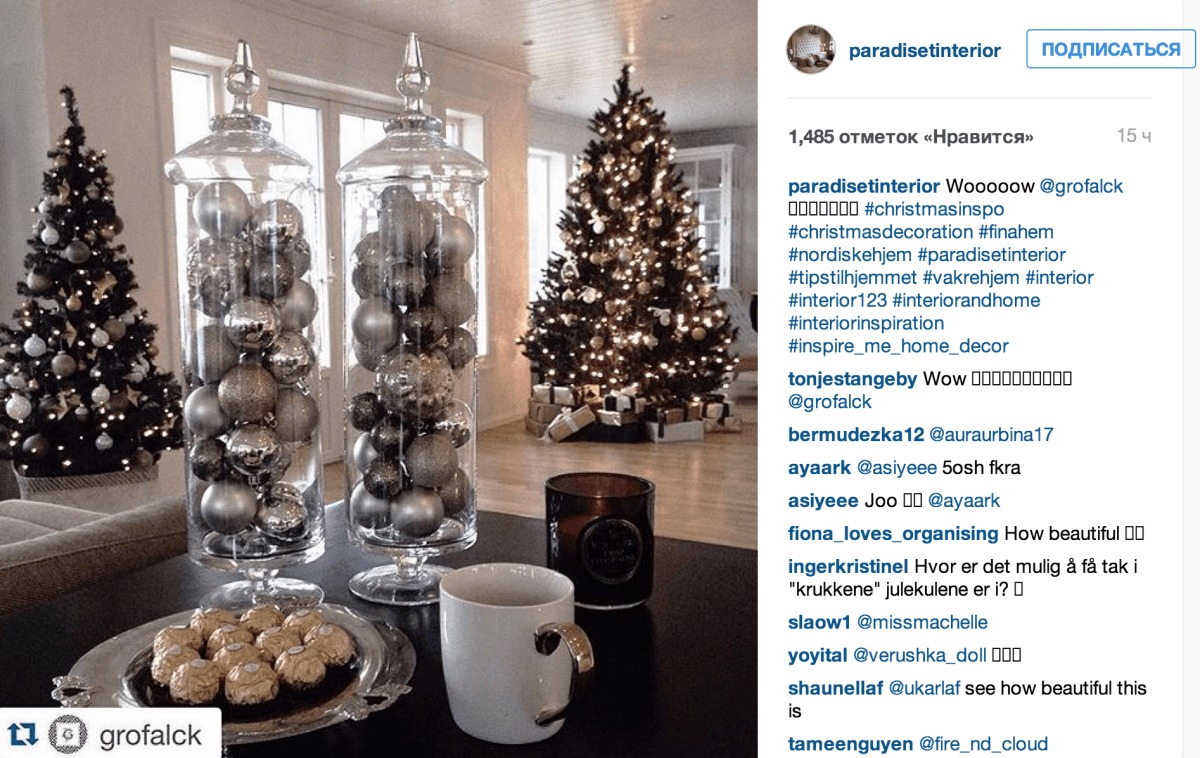Click the 15 ч post timestamp
The height and width of the screenshot is (758, 1200).
click(x=1134, y=136)
